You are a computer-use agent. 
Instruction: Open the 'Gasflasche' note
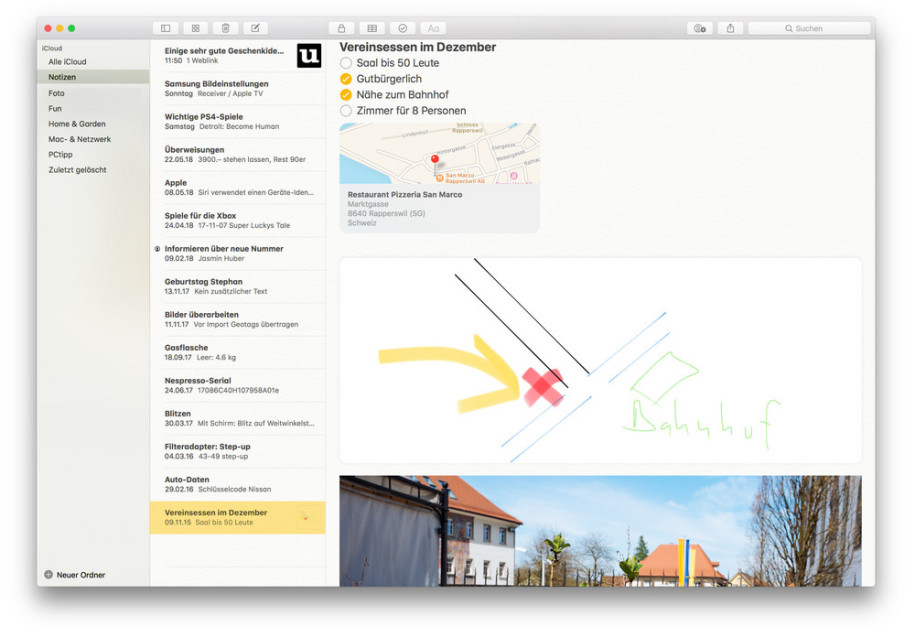(238, 352)
